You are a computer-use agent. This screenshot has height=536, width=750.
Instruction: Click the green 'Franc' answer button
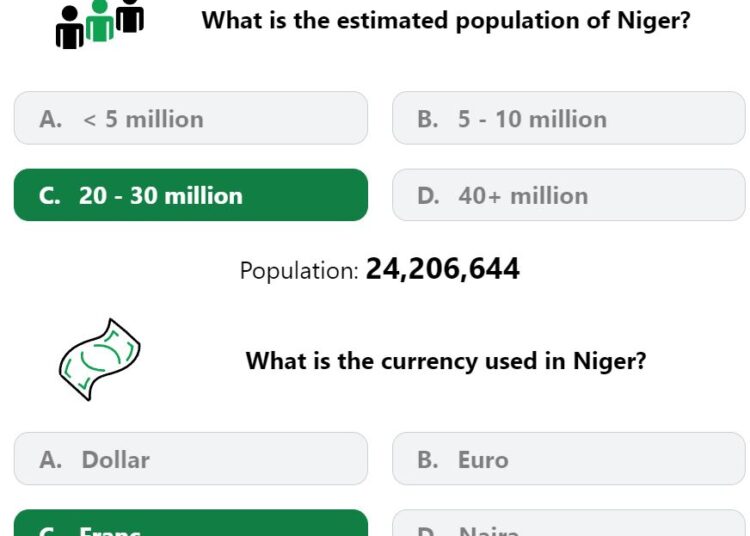[191, 523]
